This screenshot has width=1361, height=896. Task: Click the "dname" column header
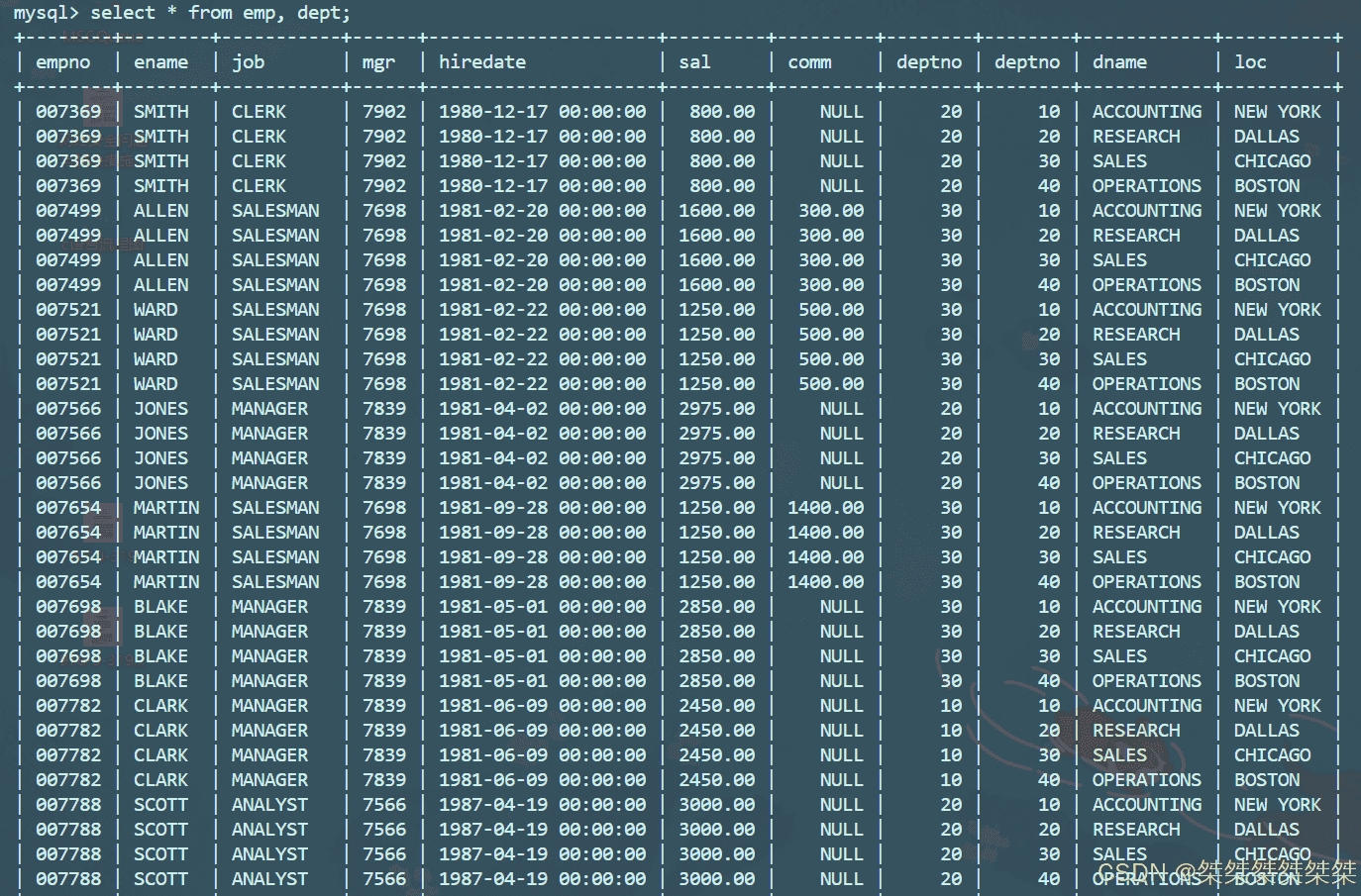tap(1119, 62)
